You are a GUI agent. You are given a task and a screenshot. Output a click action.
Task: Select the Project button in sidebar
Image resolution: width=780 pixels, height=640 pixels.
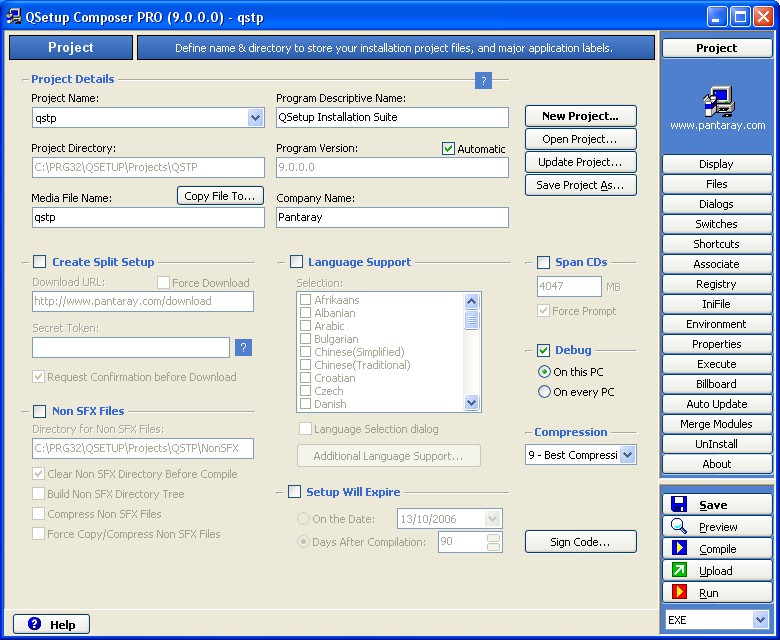716,48
